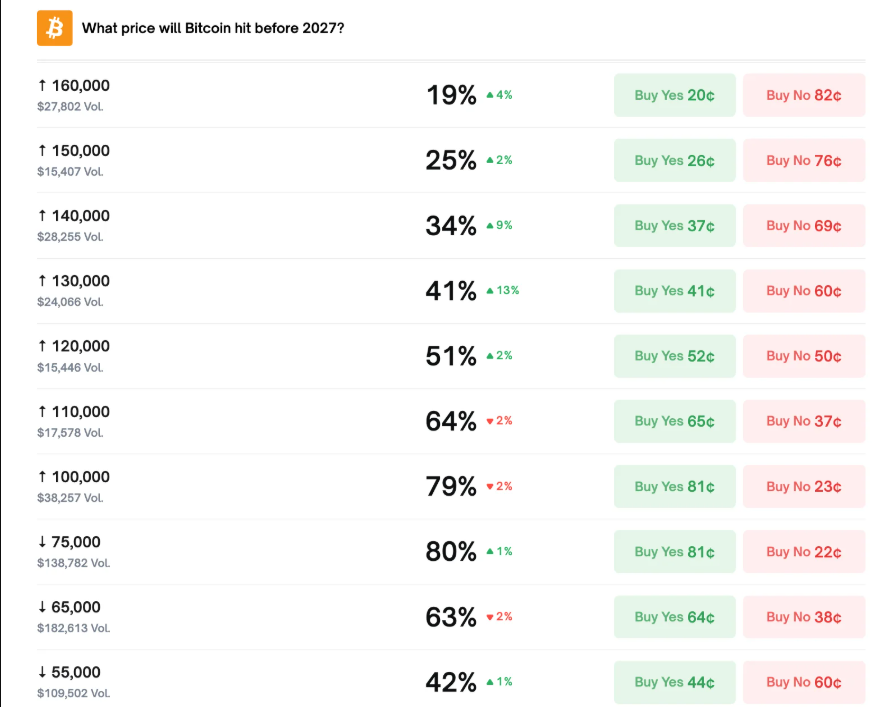Buy Yes at 37¢ for 140,000
Image resolution: width=878 pixels, height=707 pixels.
point(674,226)
